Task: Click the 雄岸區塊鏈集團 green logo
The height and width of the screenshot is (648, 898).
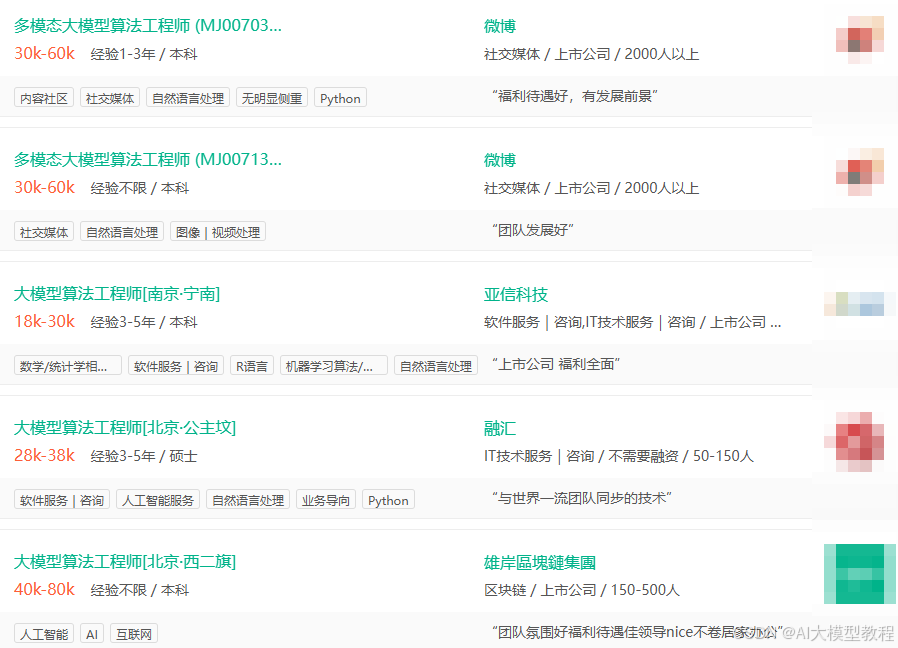Action: (x=860, y=574)
